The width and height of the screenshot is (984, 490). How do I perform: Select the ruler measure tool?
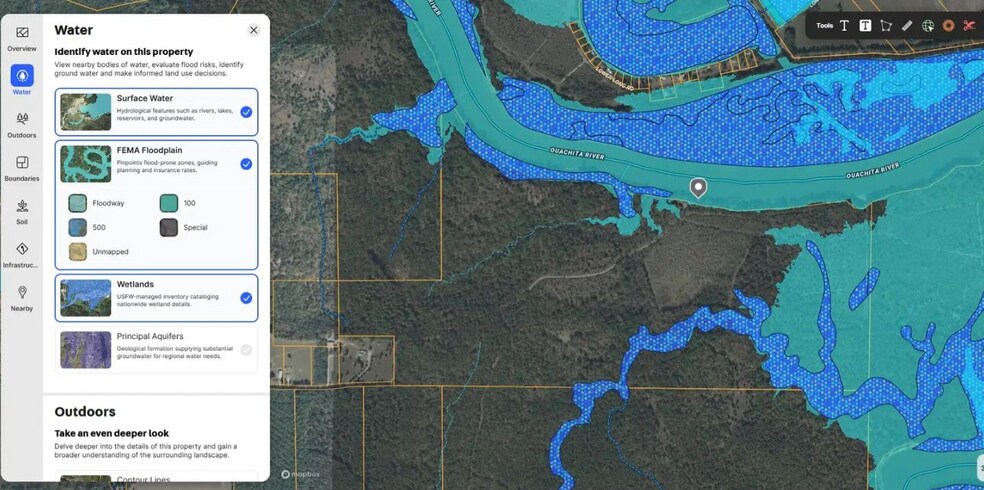coord(907,26)
